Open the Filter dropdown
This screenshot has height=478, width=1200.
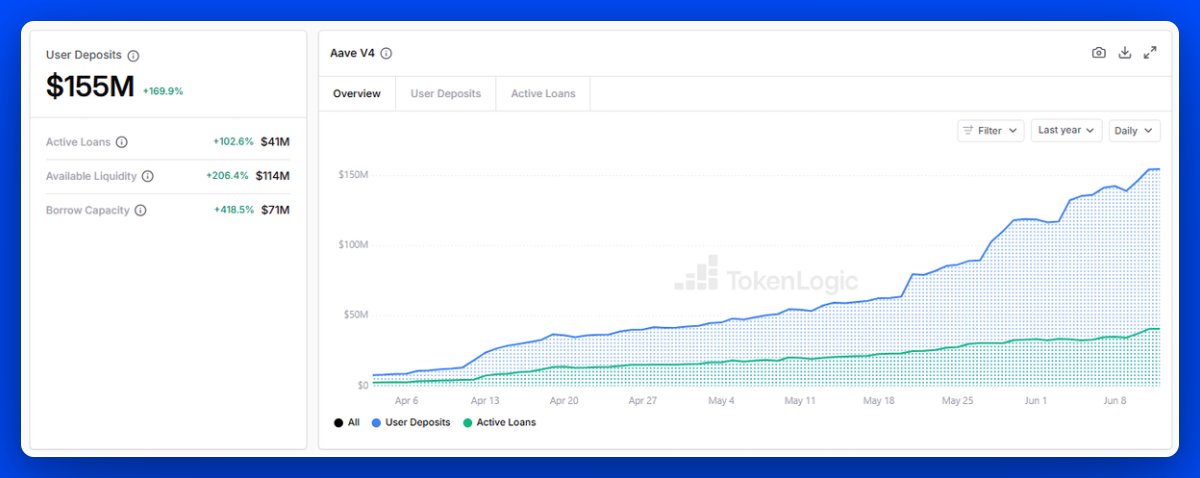pos(990,130)
